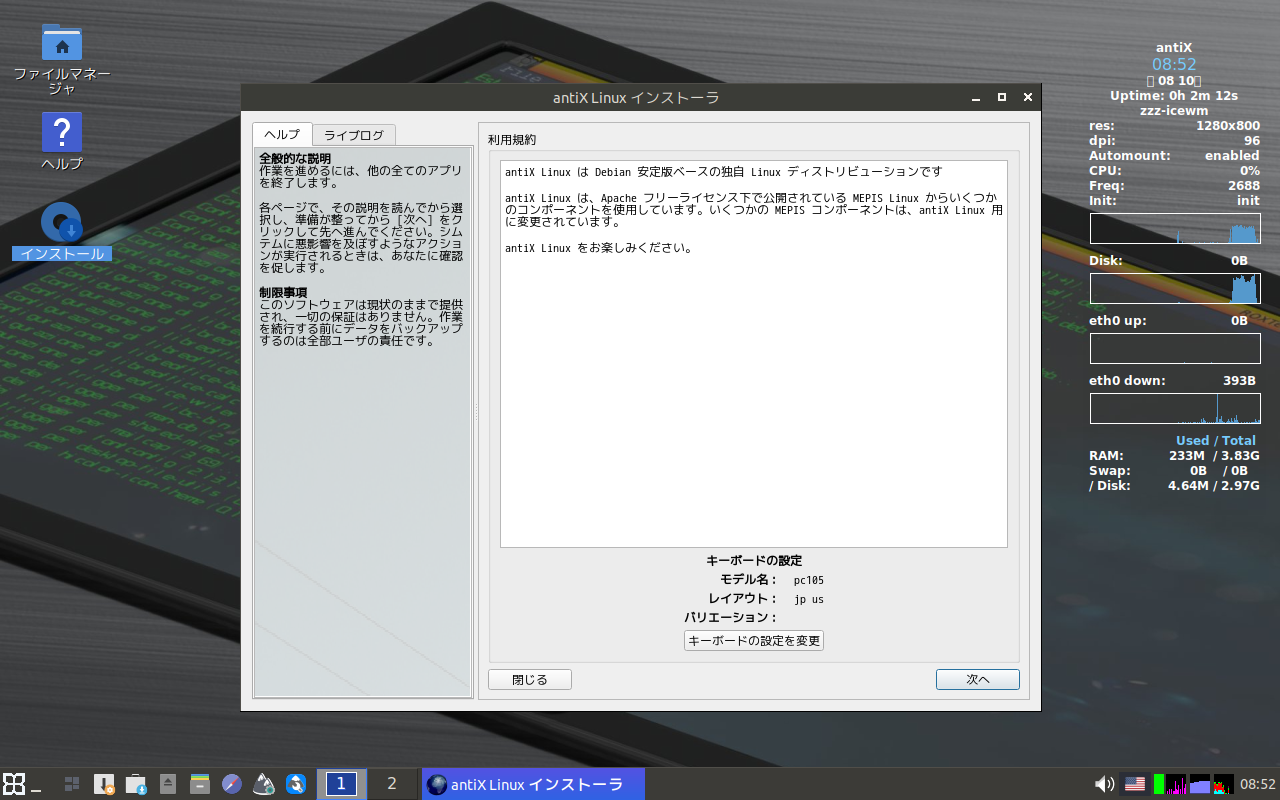Viewport: 1280px width, 800px height.
Task: Open the blue wrench tools icon
Action: pos(296,784)
